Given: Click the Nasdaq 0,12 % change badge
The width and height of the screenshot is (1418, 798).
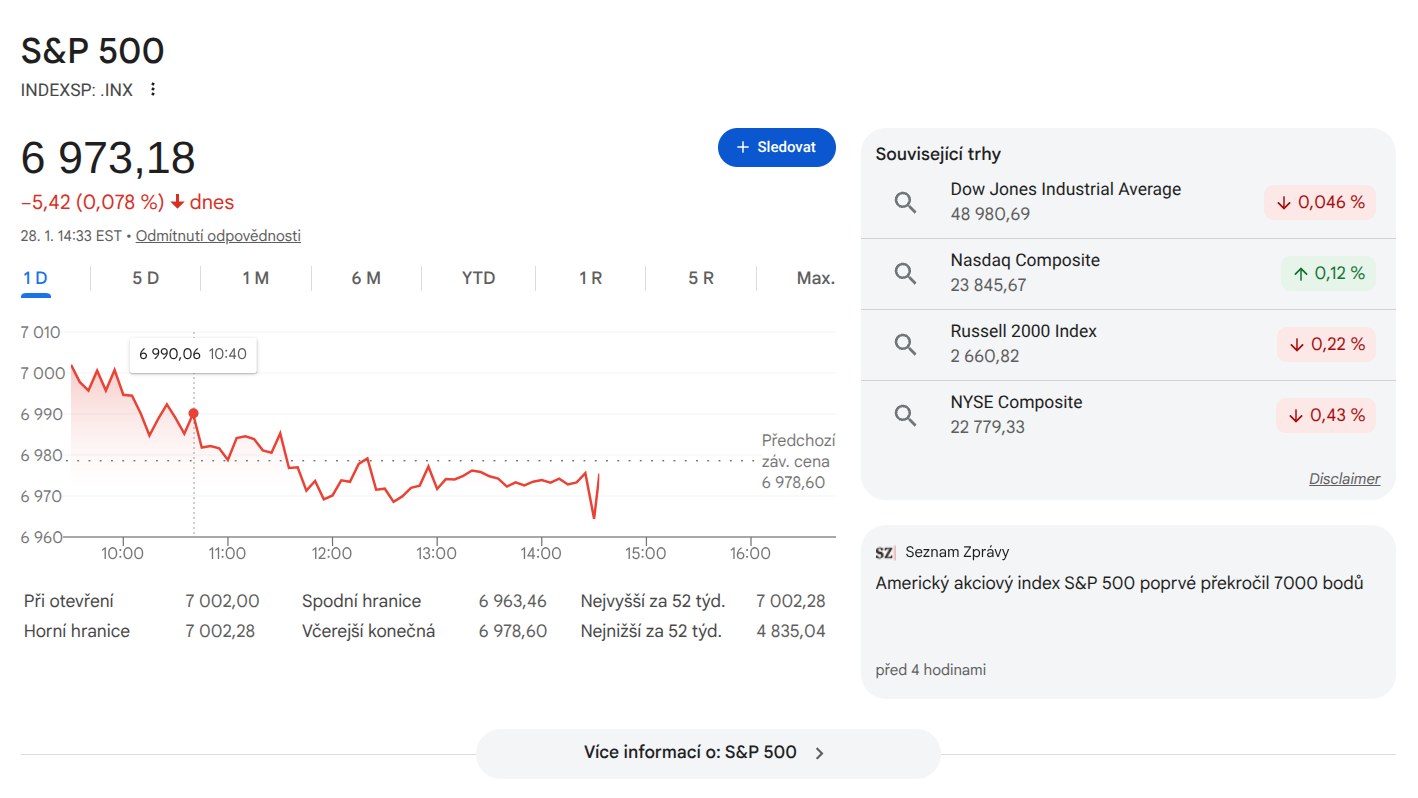Looking at the screenshot, I should pos(1328,273).
